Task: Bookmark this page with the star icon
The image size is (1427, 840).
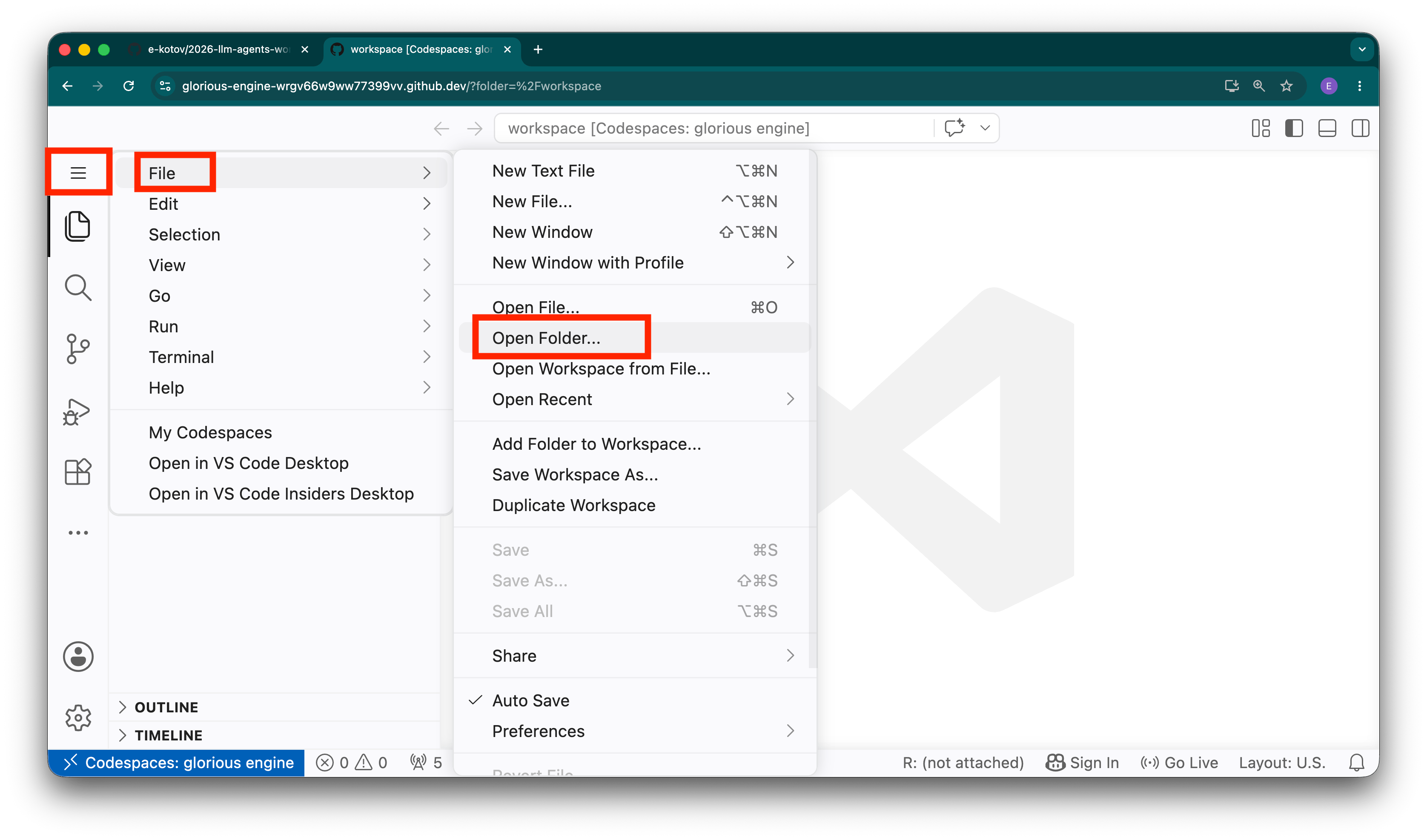Action: [1286, 86]
